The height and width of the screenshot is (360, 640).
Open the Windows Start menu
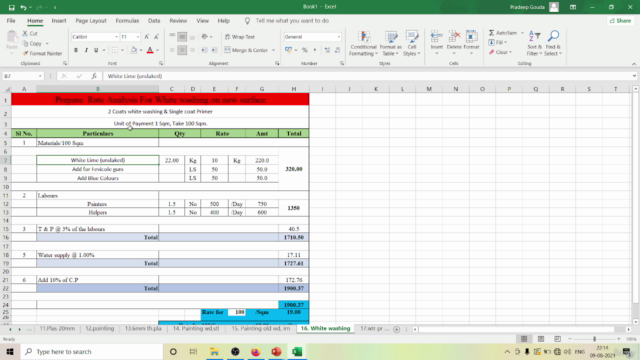10,351
